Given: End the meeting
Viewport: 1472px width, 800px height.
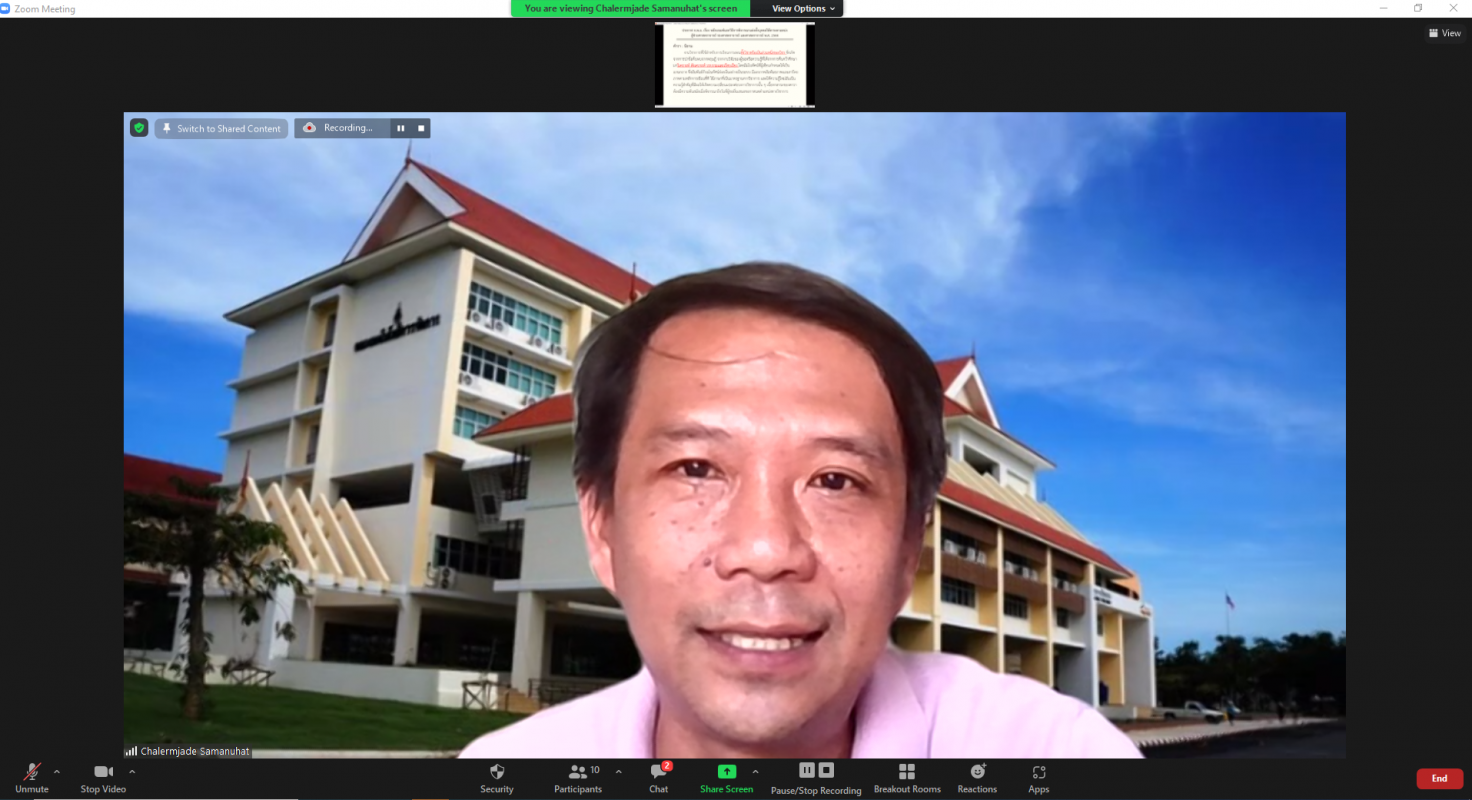Looking at the screenshot, I should (x=1439, y=778).
